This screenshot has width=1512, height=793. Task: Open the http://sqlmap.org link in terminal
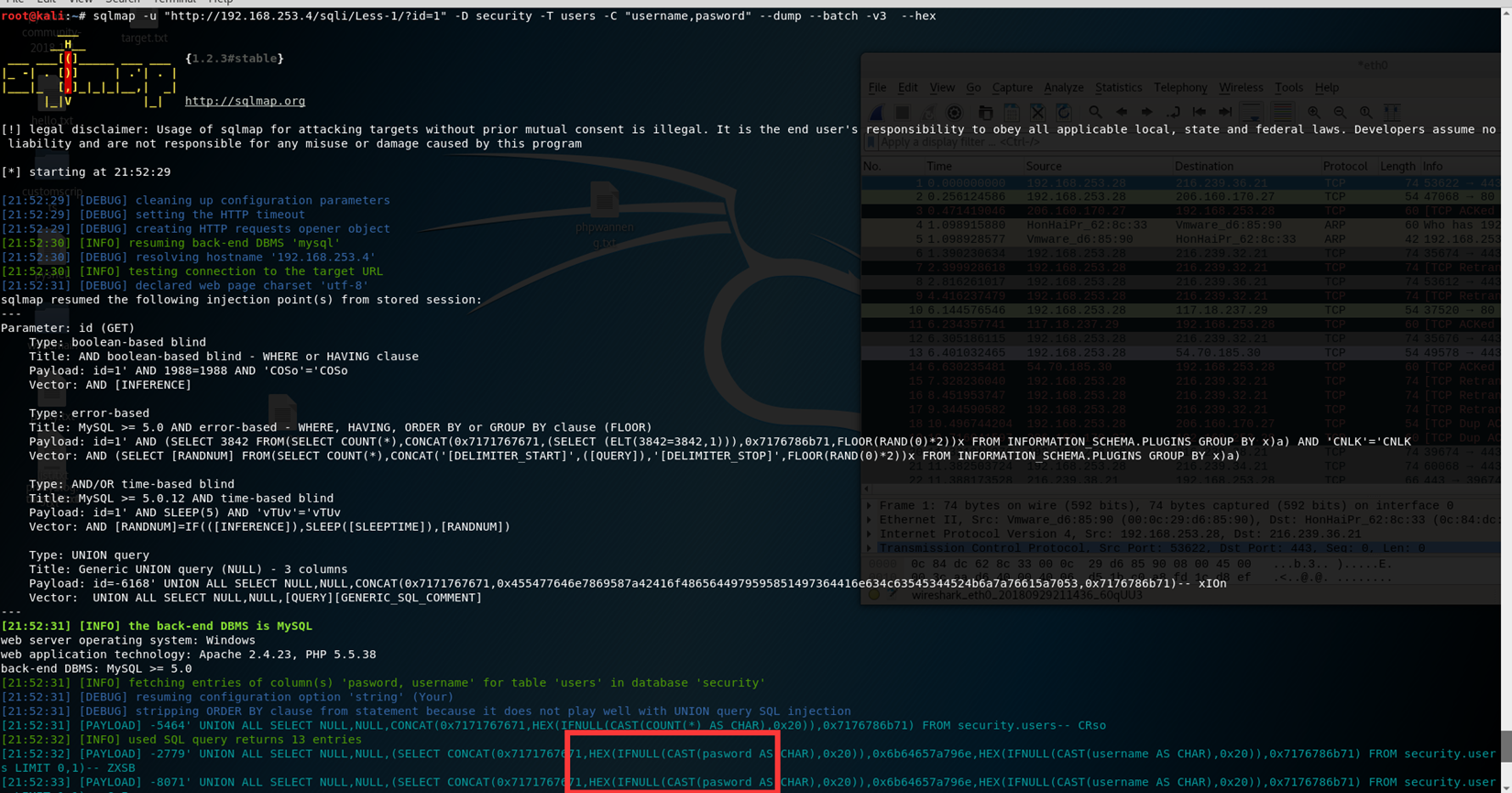point(245,101)
